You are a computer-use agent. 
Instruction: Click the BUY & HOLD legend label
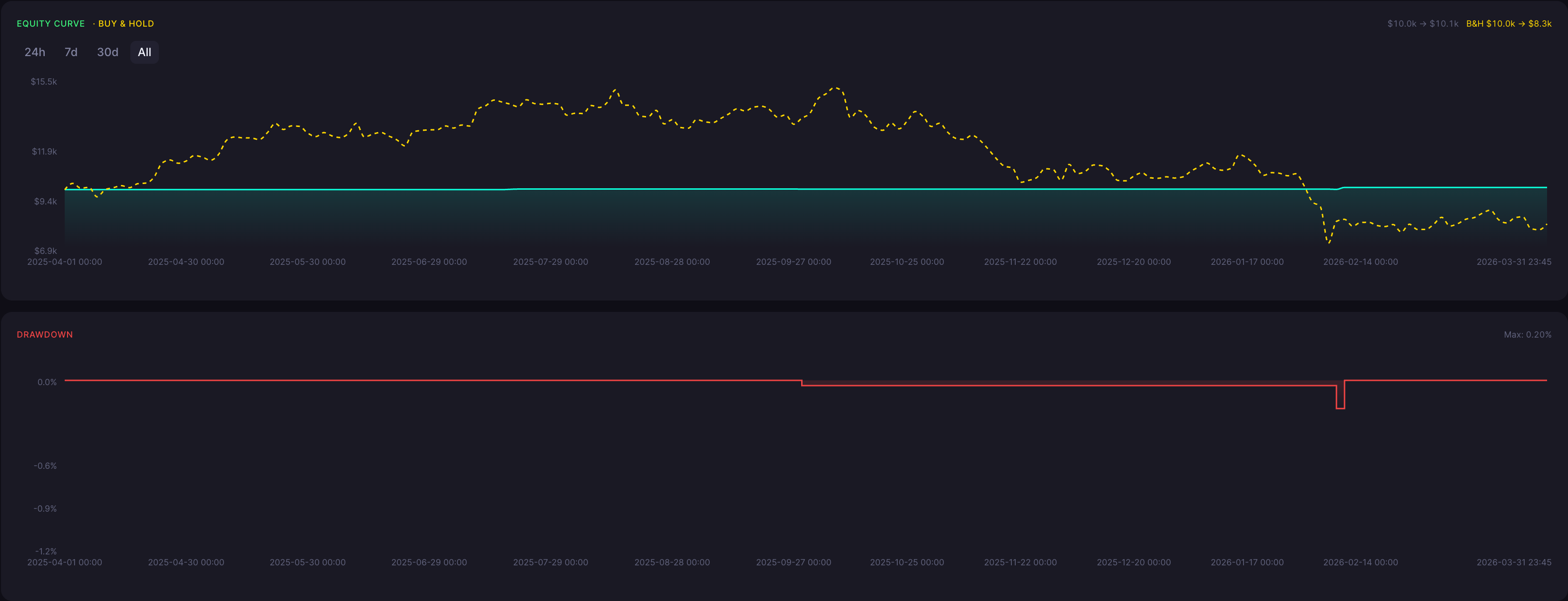[126, 24]
